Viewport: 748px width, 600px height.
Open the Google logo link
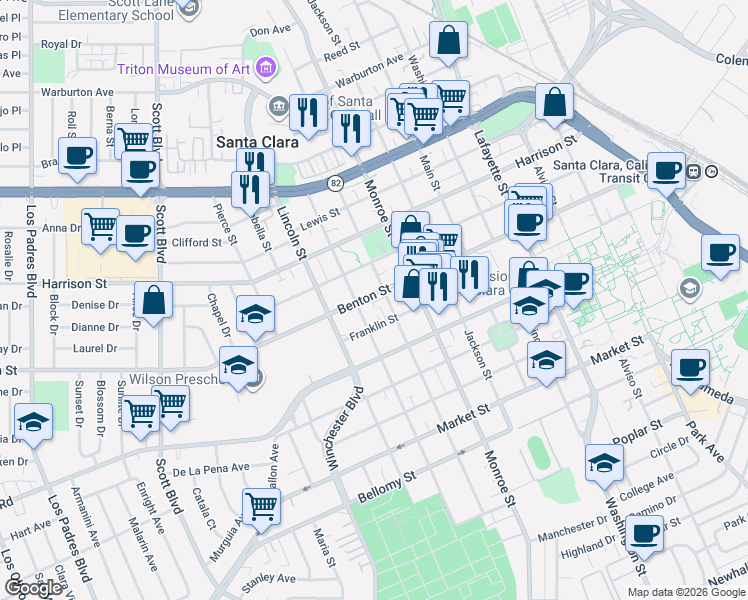click(x=33, y=588)
